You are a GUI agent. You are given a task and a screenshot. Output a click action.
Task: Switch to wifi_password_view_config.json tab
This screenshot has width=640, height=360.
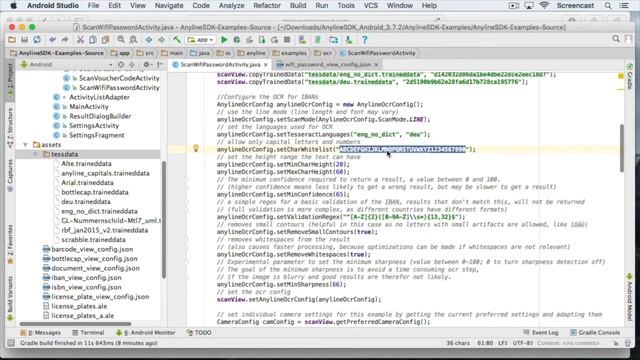(x=327, y=64)
